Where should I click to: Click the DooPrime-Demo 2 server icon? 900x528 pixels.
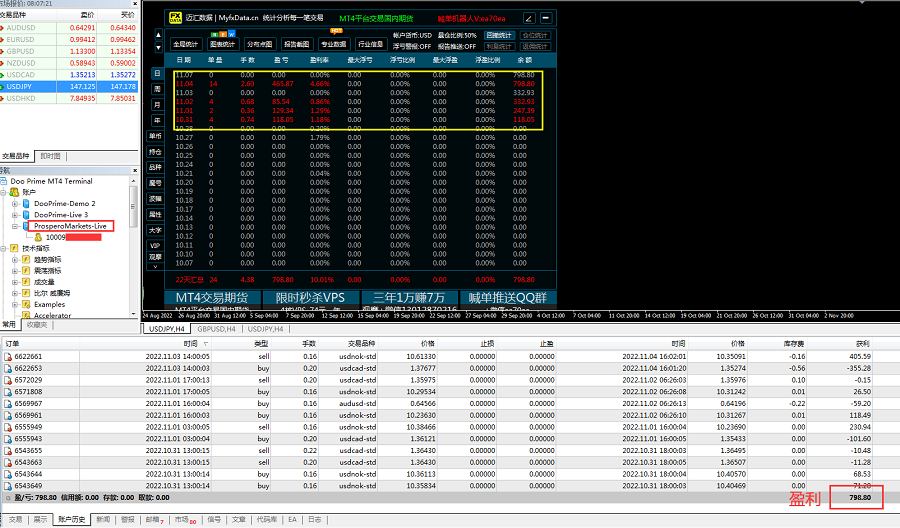pyautogui.click(x=26, y=204)
